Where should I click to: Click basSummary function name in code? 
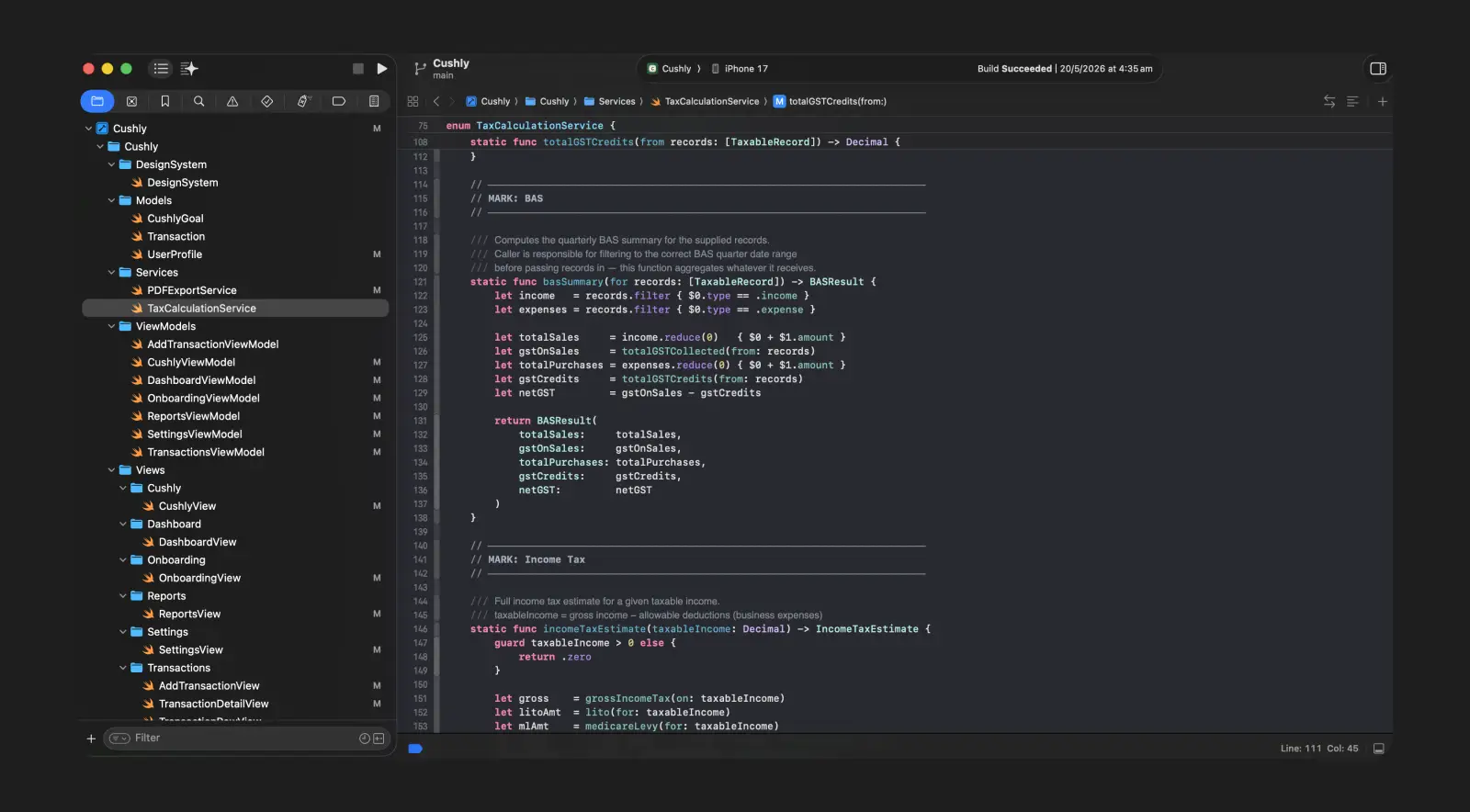click(572, 282)
